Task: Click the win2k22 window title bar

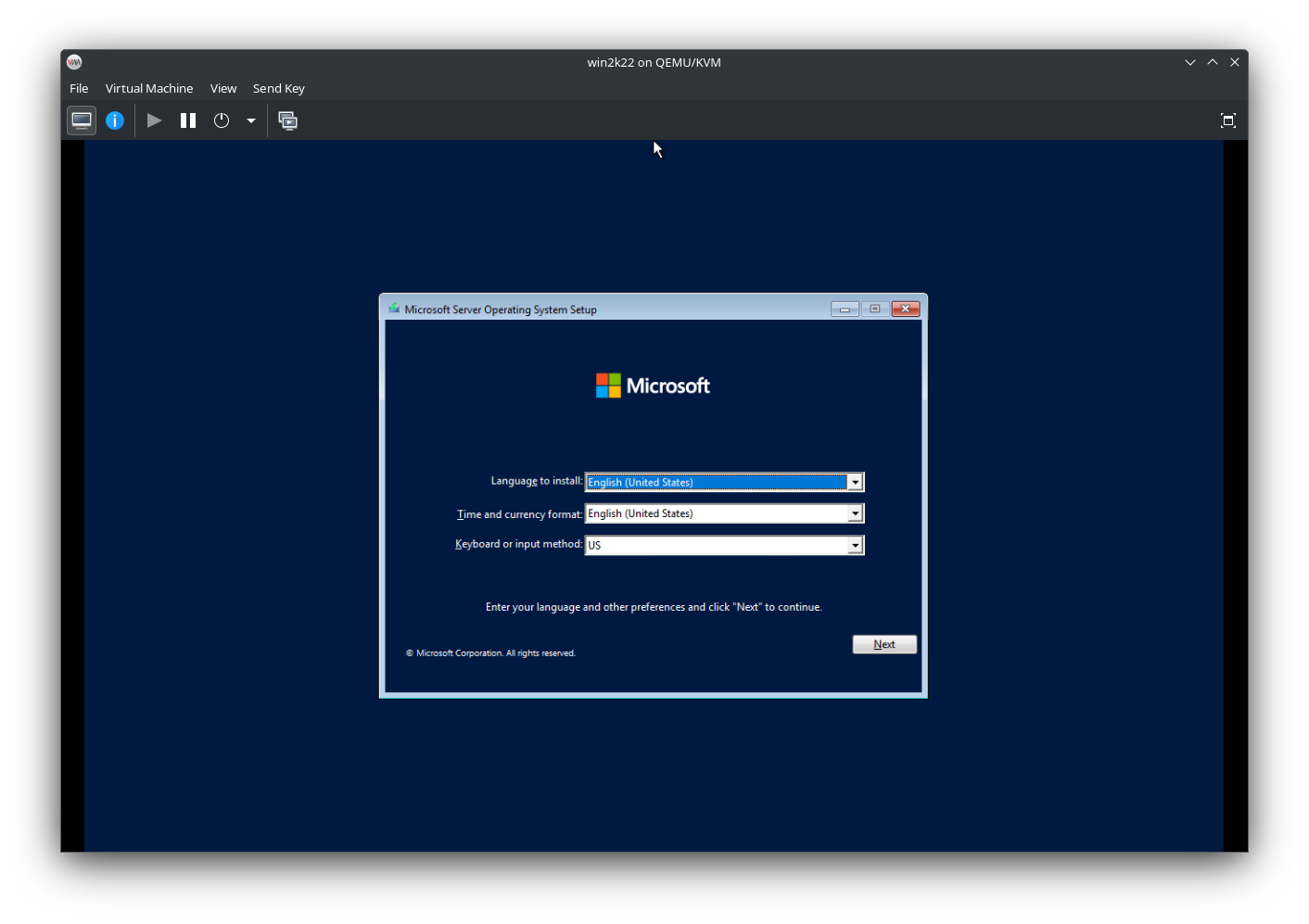Action: click(654, 62)
